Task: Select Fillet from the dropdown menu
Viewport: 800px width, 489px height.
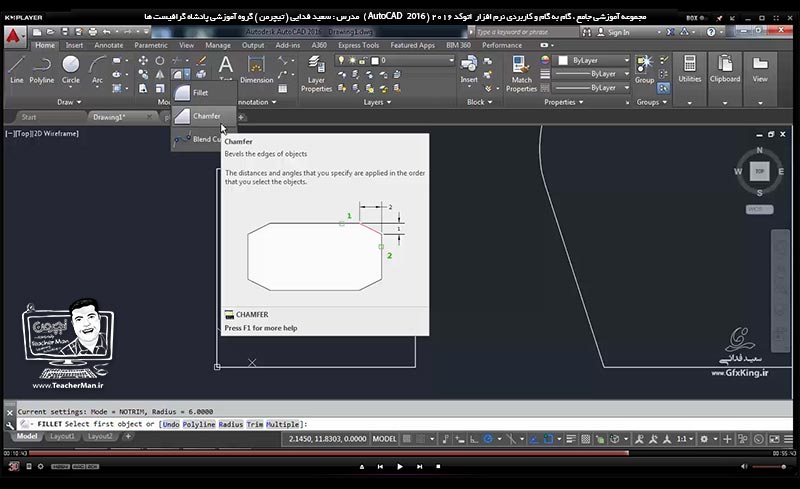Action: (204, 93)
